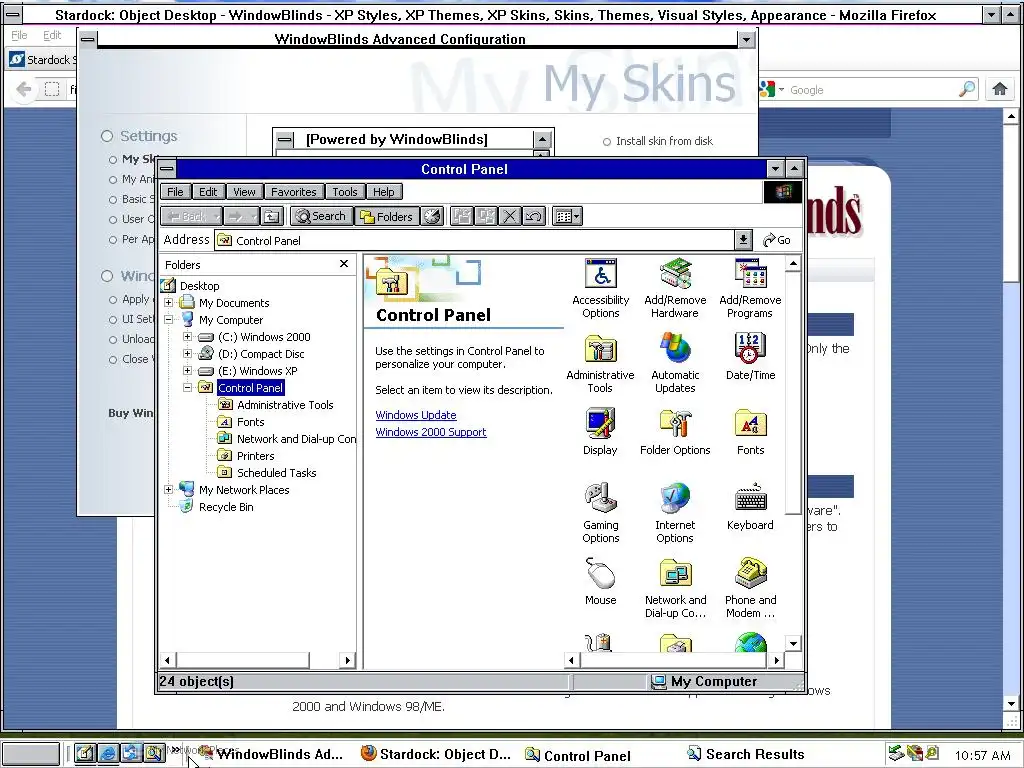Switch to Search Results taskbar button
This screenshot has height=768, width=1024.
(745, 754)
